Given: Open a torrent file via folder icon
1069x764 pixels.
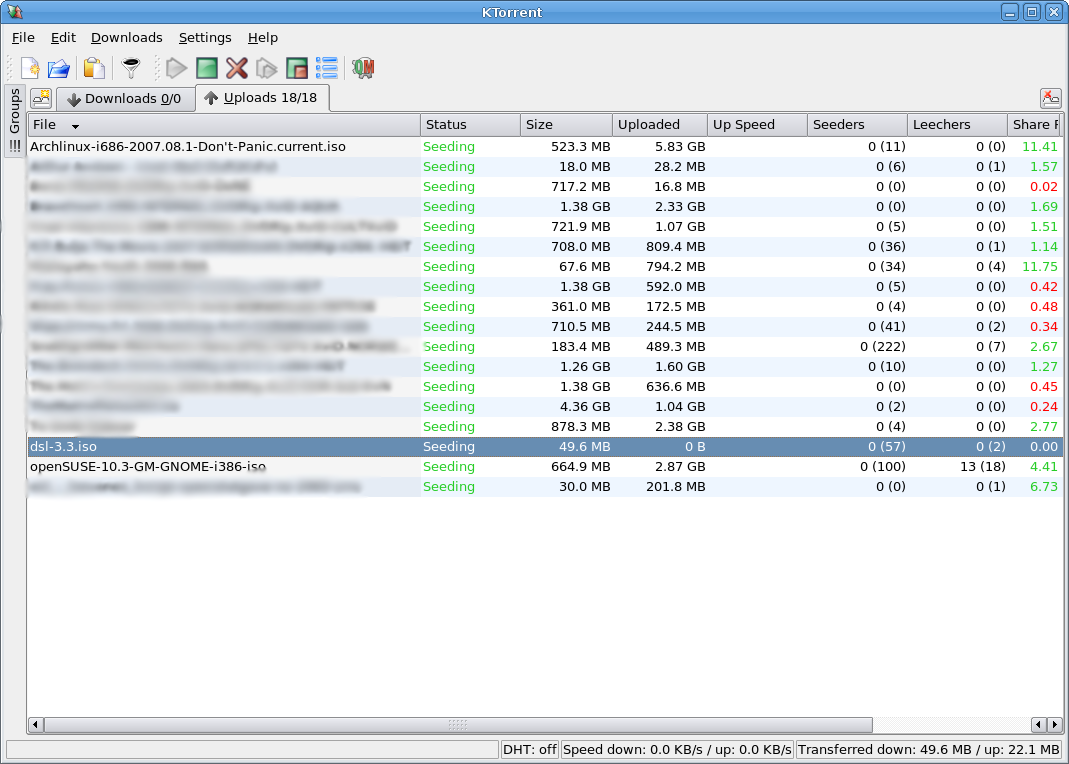Looking at the screenshot, I should (x=59, y=68).
